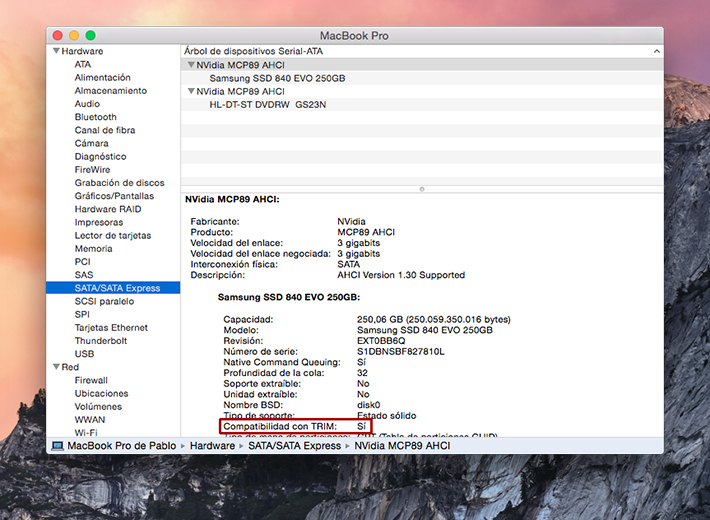Collapse the Red section in the sidebar
Image resolution: width=710 pixels, height=520 pixels.
pos(56,367)
